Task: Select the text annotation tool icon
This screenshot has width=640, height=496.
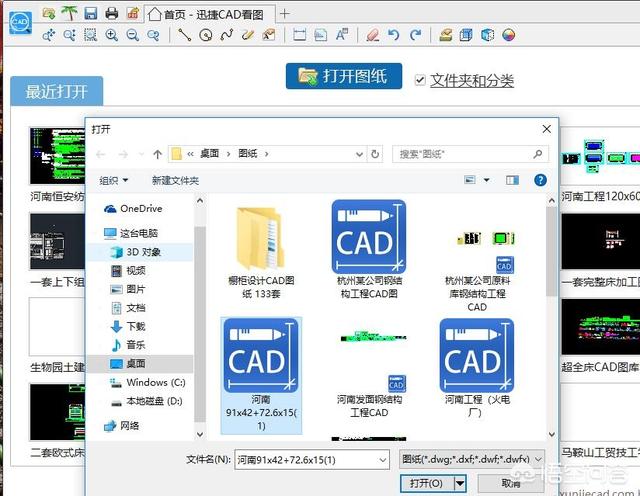Action: [342, 35]
